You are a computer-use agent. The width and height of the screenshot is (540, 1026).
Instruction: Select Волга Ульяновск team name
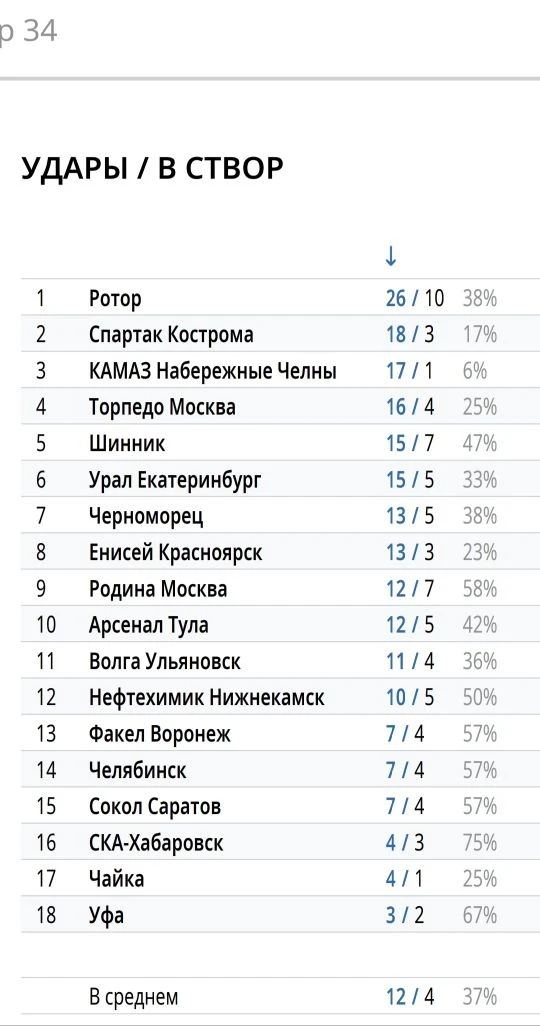click(x=164, y=662)
